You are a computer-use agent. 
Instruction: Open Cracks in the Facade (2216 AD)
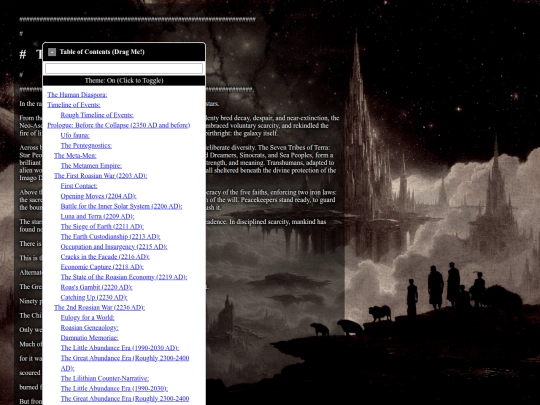point(105,257)
